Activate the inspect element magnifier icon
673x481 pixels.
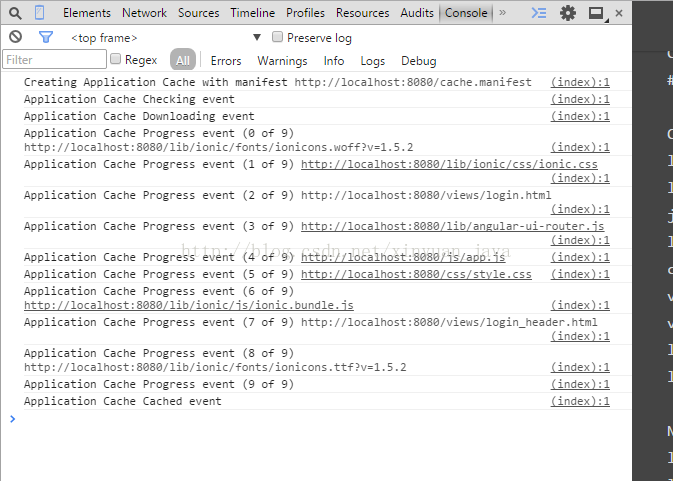tap(15, 13)
